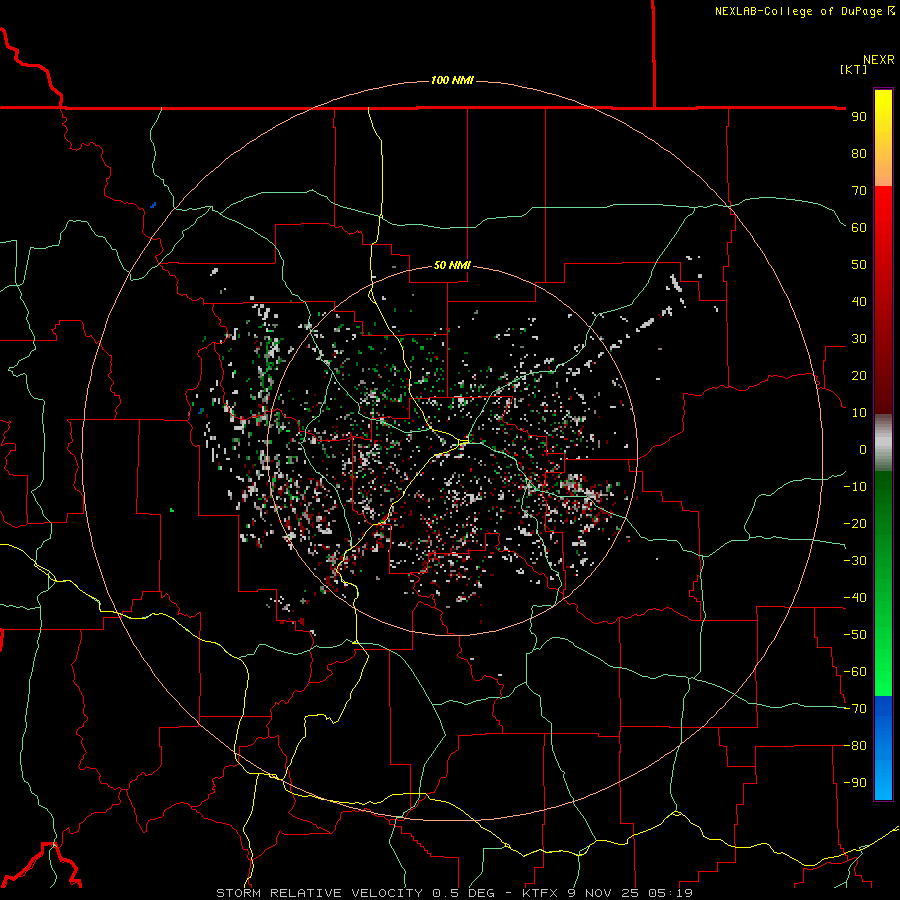This screenshot has height=900, width=900.
Task: Click the gray zero-velocity segment of color bar
Action: (883, 443)
